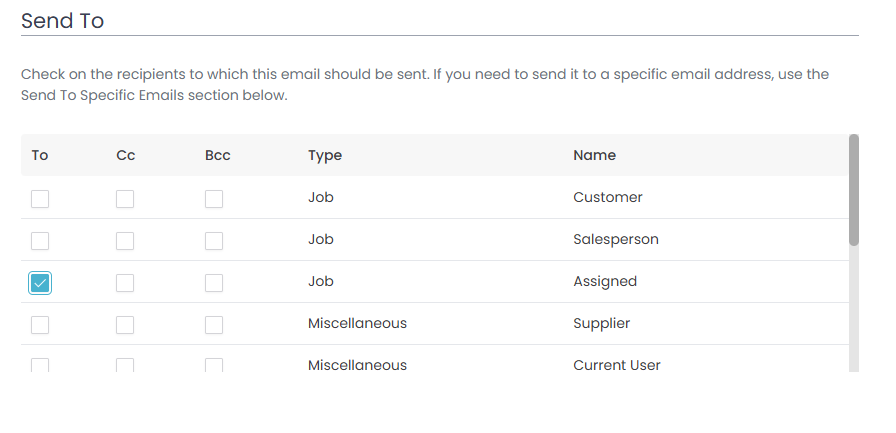Image resolution: width=896 pixels, height=433 pixels.
Task: Check Cc box for Customer
Action: [x=125, y=199]
